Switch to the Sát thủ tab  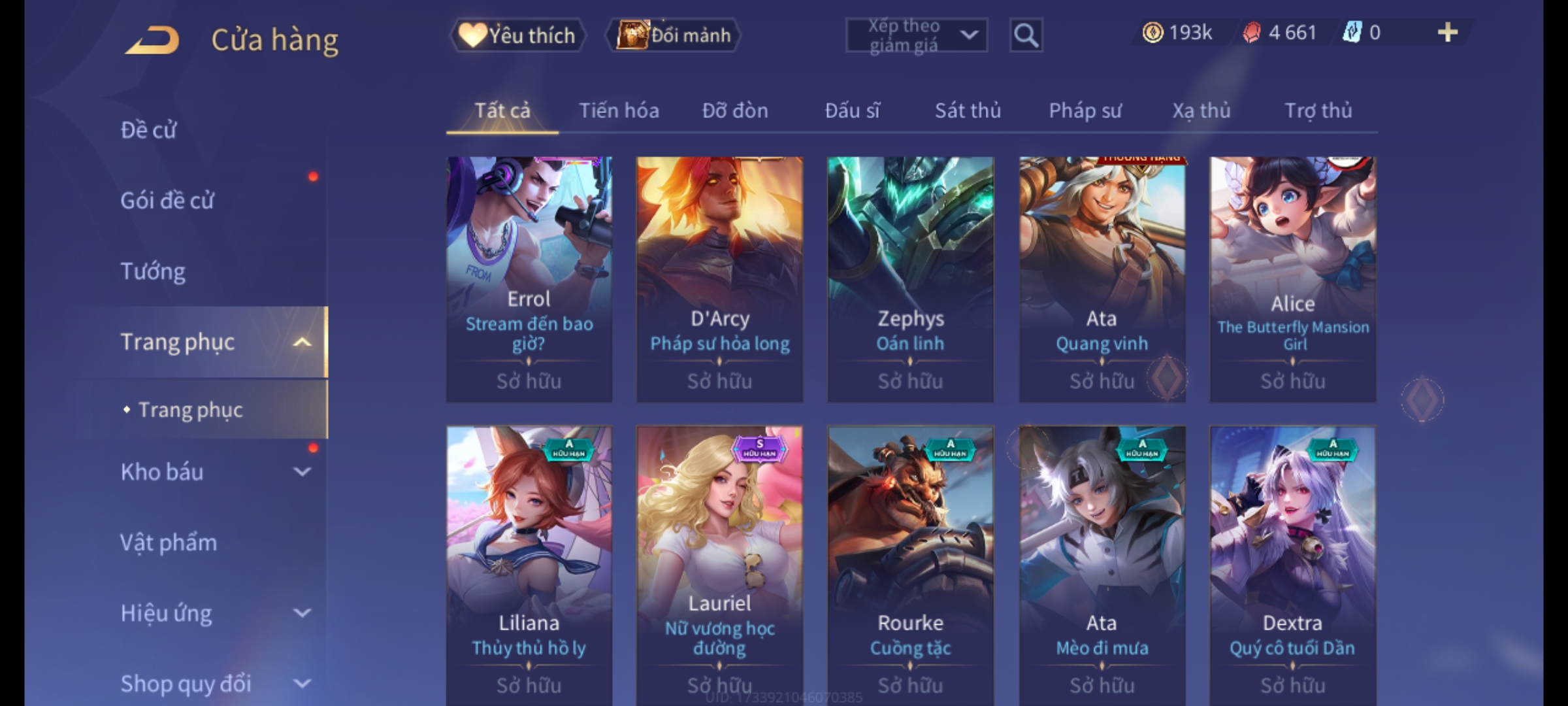(968, 110)
